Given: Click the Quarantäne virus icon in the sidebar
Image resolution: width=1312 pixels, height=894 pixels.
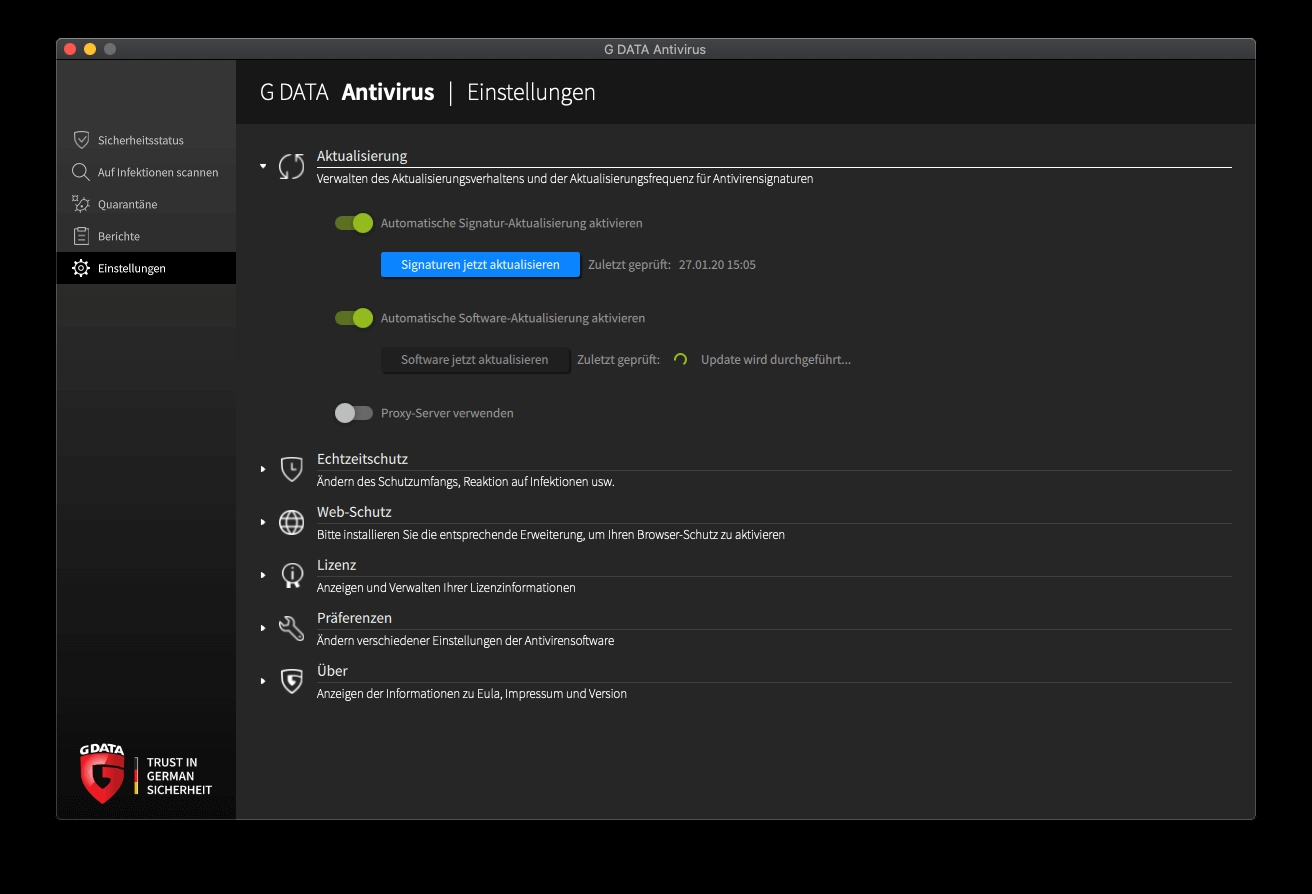Looking at the screenshot, I should click(x=81, y=204).
